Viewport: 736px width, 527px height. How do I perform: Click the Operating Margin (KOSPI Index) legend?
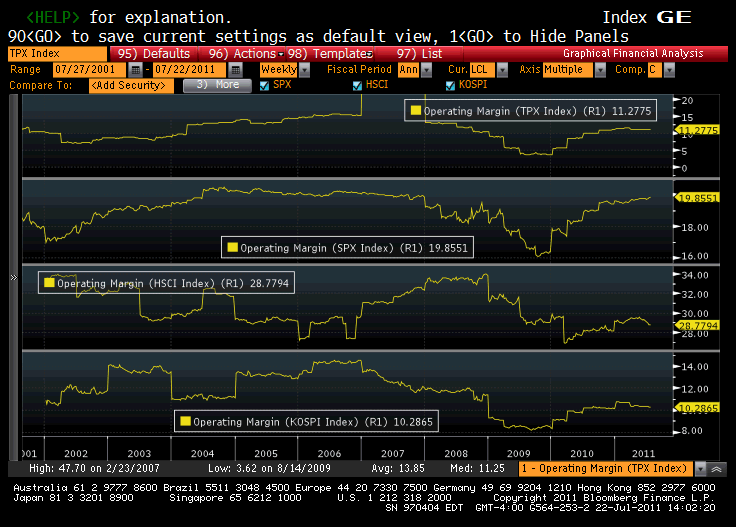(307, 421)
